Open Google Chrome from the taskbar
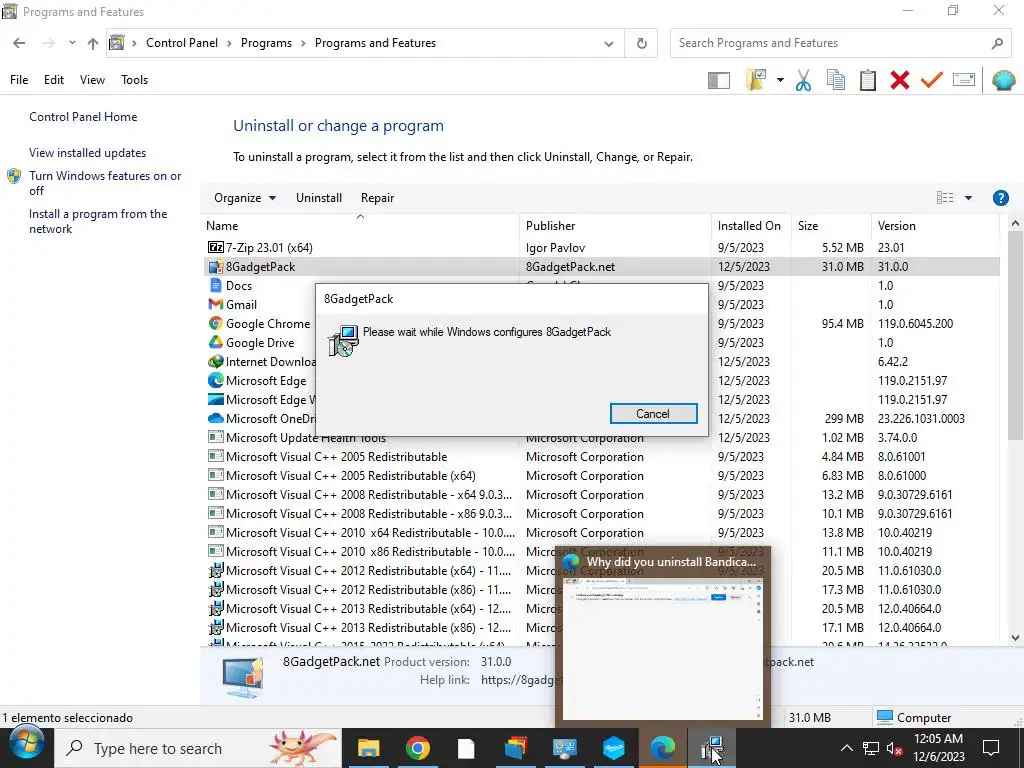 pyautogui.click(x=417, y=748)
